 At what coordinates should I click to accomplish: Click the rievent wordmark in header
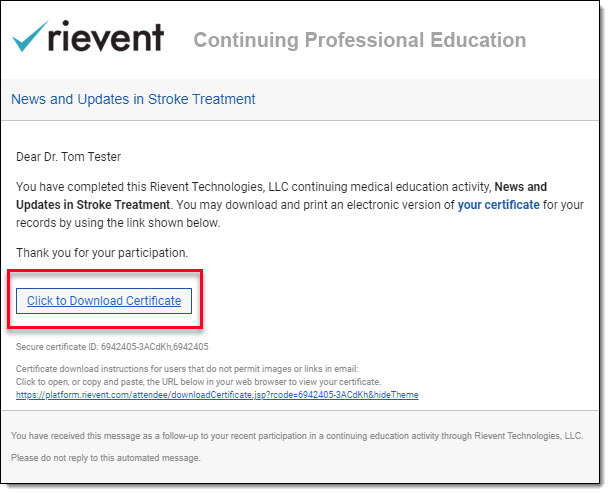coord(106,36)
